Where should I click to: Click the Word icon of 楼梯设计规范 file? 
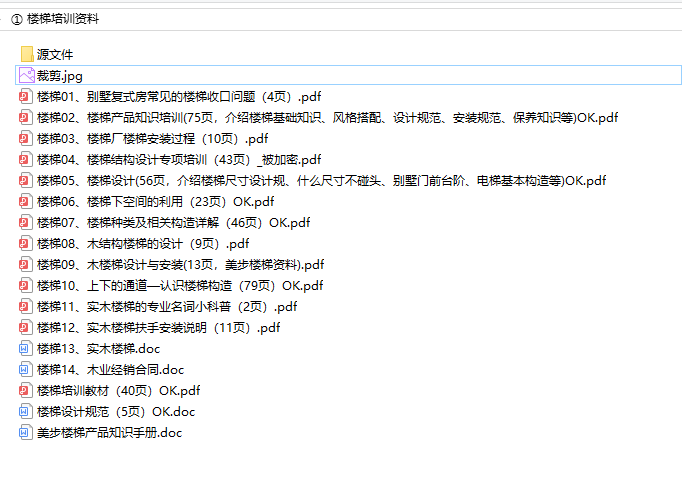tap(26, 411)
